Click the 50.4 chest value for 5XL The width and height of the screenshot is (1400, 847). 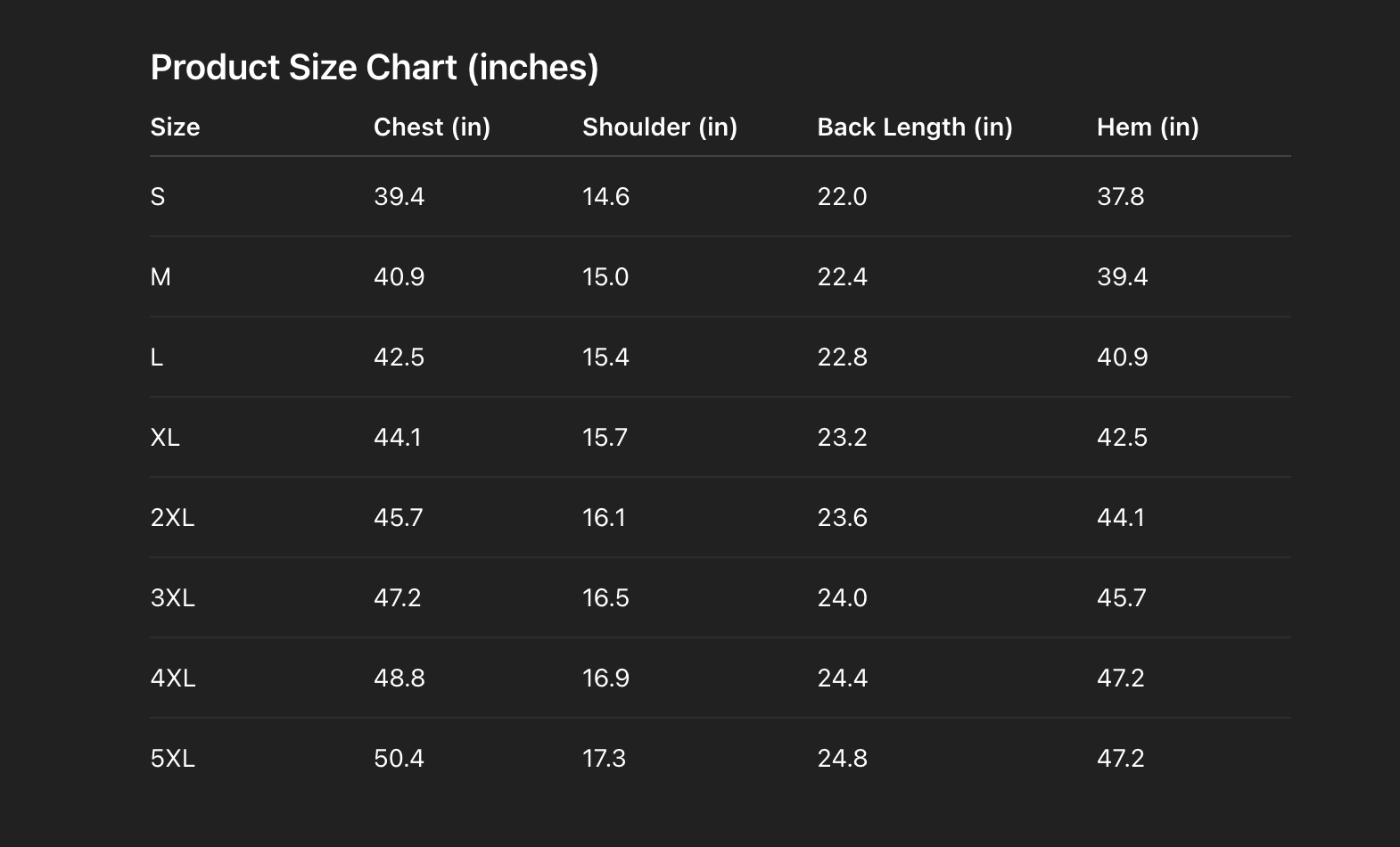(399, 759)
